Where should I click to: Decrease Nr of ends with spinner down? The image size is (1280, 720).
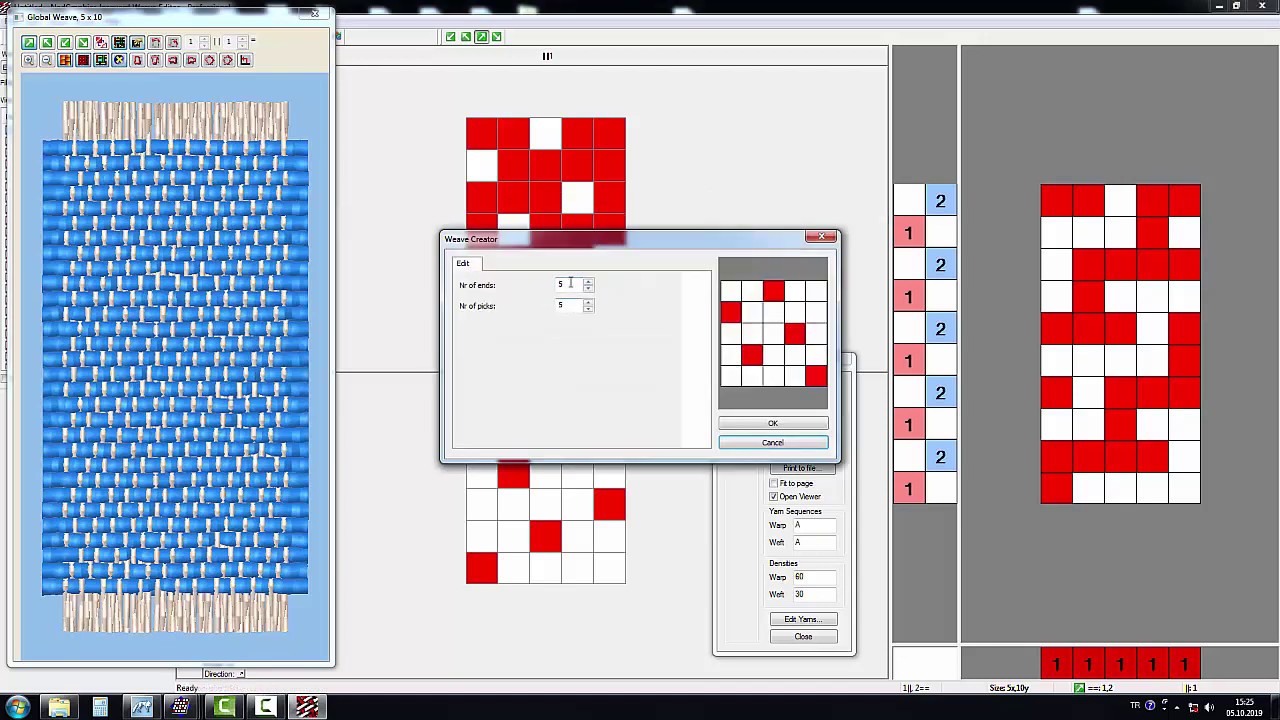[588, 289]
